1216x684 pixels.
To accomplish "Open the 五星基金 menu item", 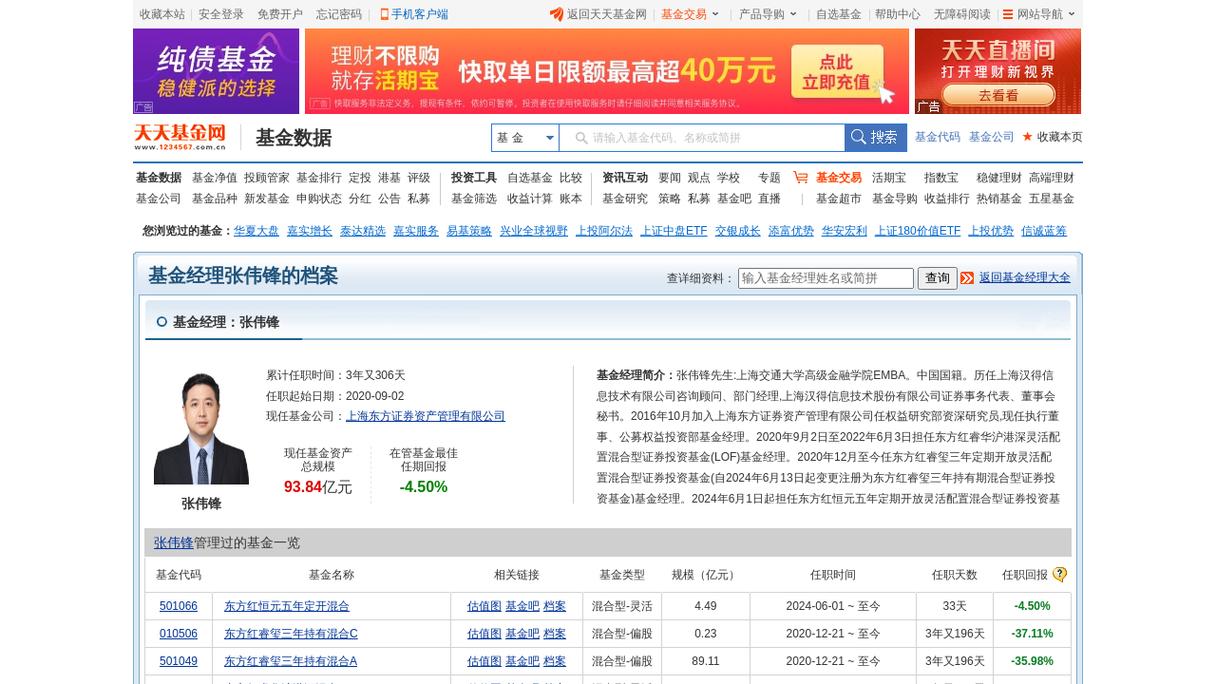I will coord(1051,199).
